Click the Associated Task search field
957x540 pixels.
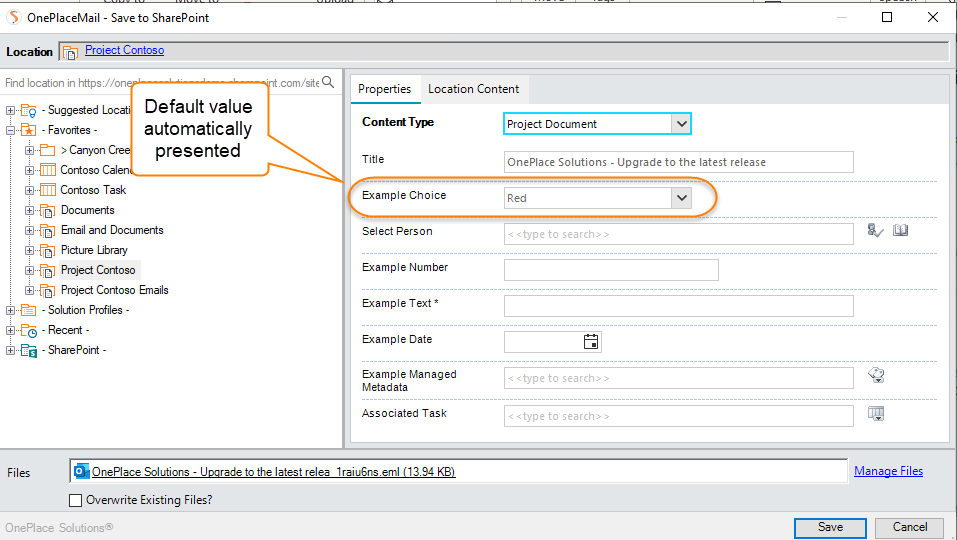[679, 416]
